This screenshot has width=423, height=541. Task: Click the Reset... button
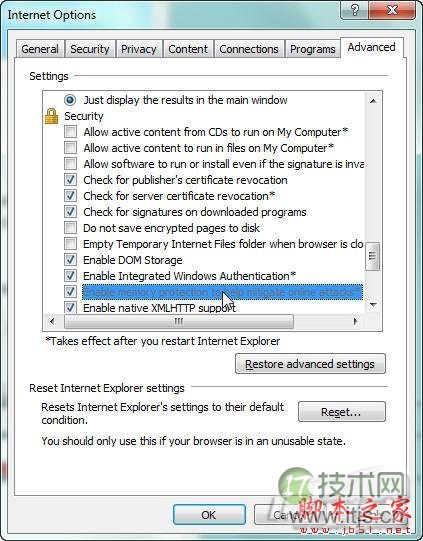[x=341, y=412]
